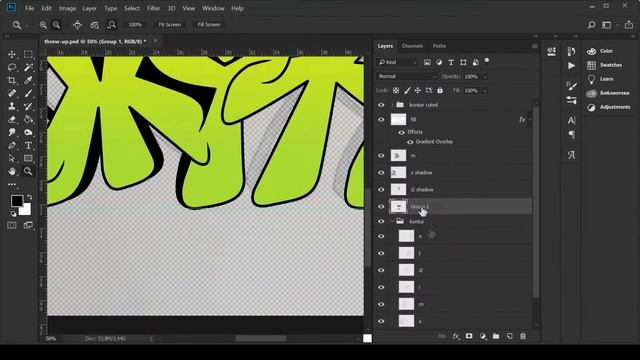Hide the kontur group
The height and width of the screenshot is (360, 640).
tap(381, 221)
